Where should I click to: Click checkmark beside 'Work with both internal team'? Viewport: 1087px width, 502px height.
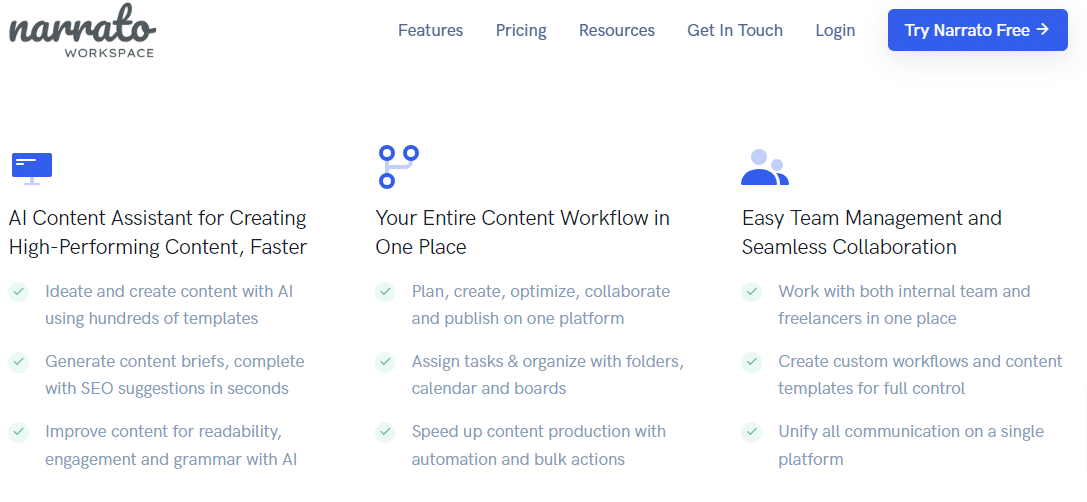click(x=751, y=292)
